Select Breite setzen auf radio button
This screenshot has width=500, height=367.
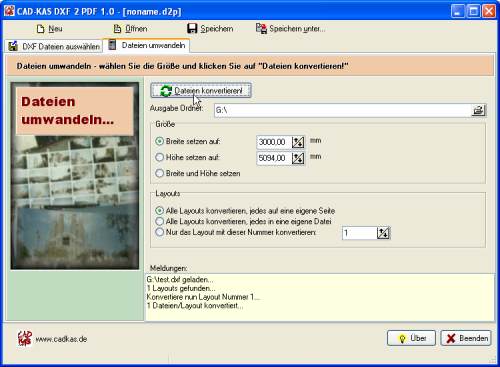160,141
